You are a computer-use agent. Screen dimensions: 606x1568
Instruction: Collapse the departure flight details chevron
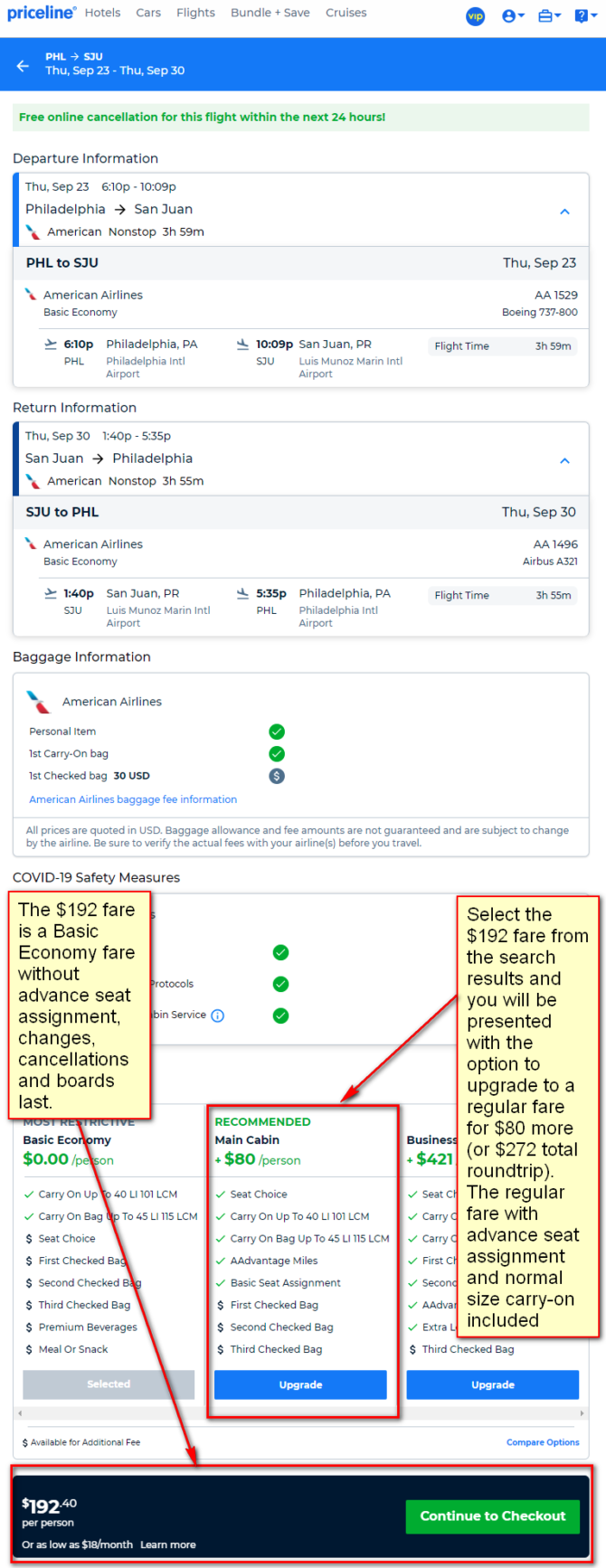[x=564, y=212]
